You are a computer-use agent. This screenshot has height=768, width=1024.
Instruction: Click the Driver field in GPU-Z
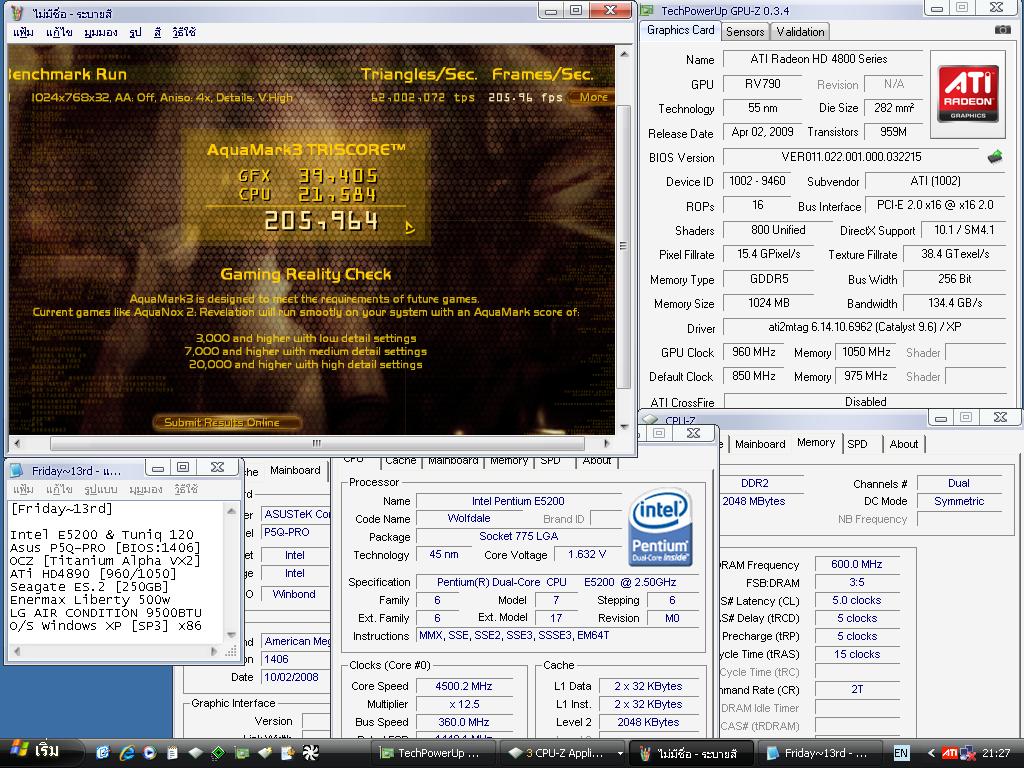(x=865, y=327)
